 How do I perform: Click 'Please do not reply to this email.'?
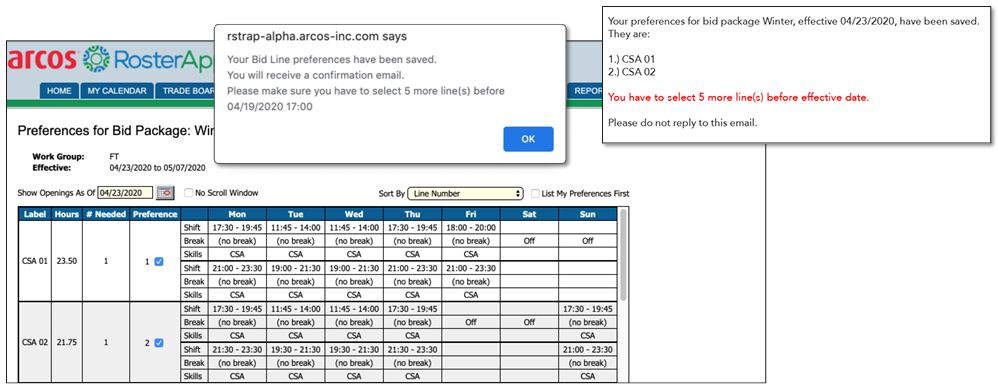coord(683,123)
